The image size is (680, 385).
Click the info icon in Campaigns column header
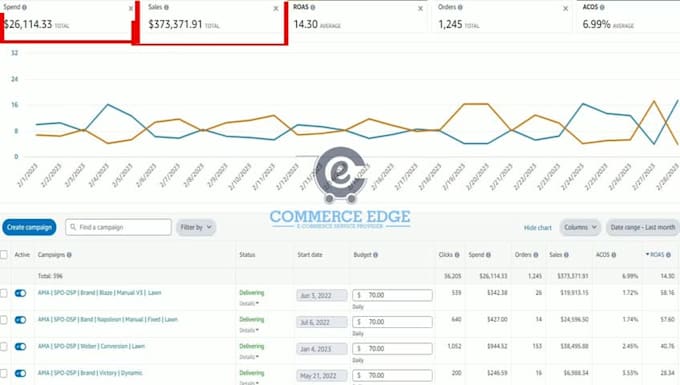(x=69, y=255)
